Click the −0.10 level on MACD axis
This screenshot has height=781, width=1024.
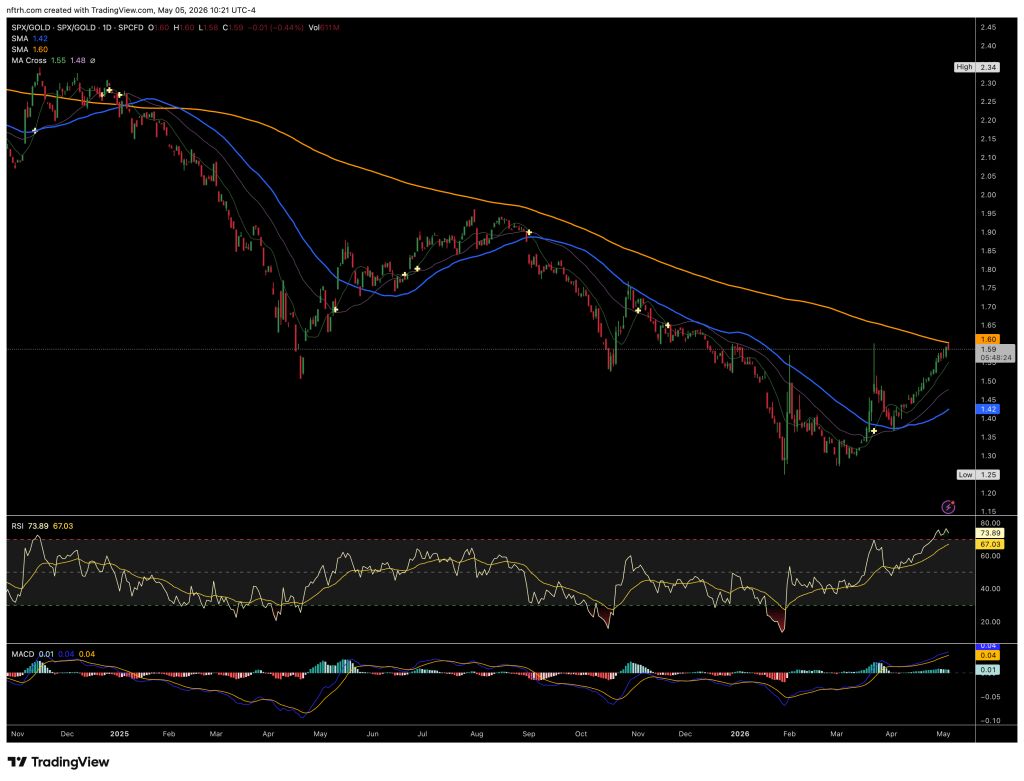pos(989,721)
